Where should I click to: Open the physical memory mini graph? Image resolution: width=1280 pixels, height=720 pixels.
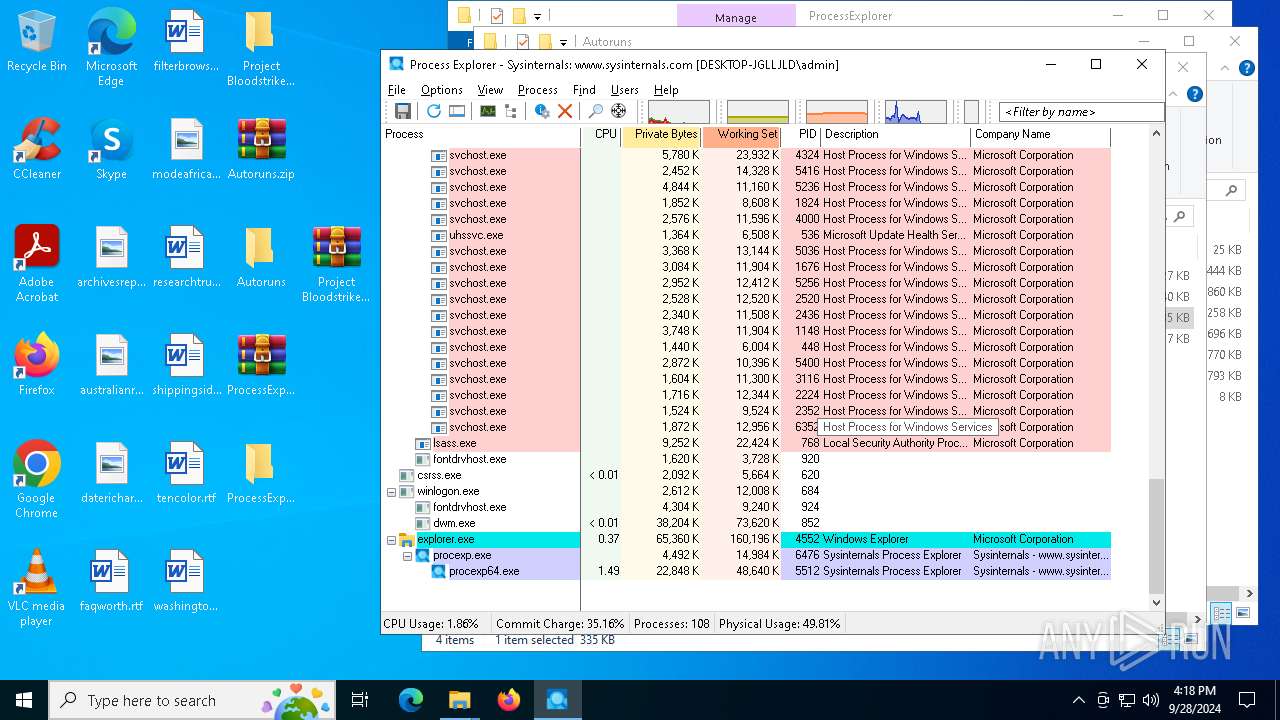click(x=837, y=112)
